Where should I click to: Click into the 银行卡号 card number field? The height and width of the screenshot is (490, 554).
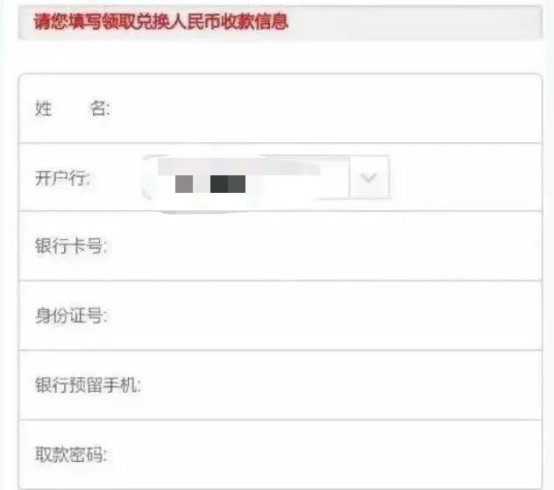coord(323,246)
